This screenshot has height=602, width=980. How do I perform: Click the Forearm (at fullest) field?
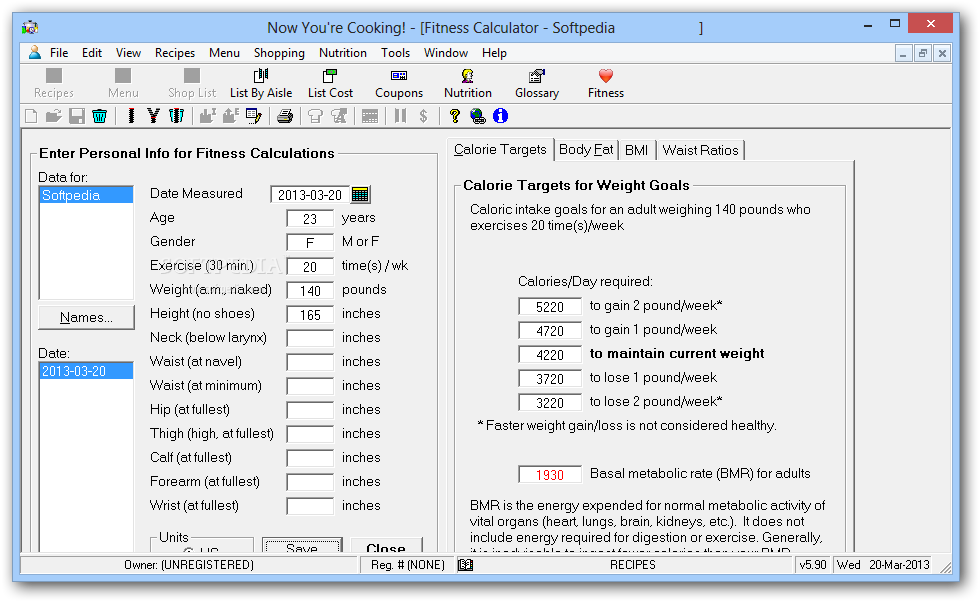310,483
